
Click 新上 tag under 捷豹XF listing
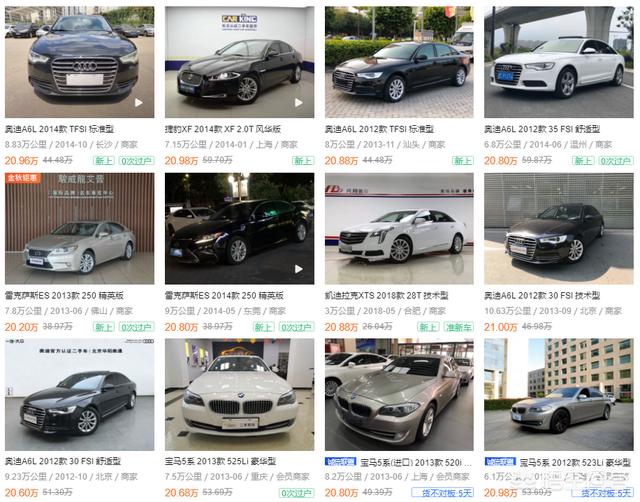point(303,161)
